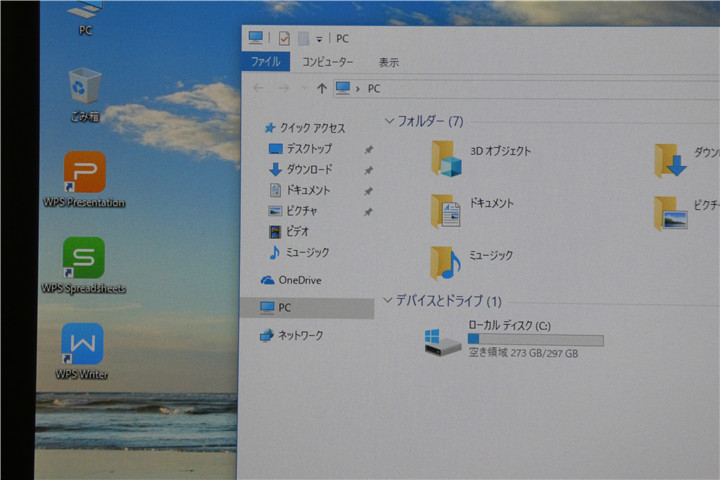Image resolution: width=720 pixels, height=480 pixels.
Task: Select OneDrive in navigation pane
Action: [x=299, y=280]
